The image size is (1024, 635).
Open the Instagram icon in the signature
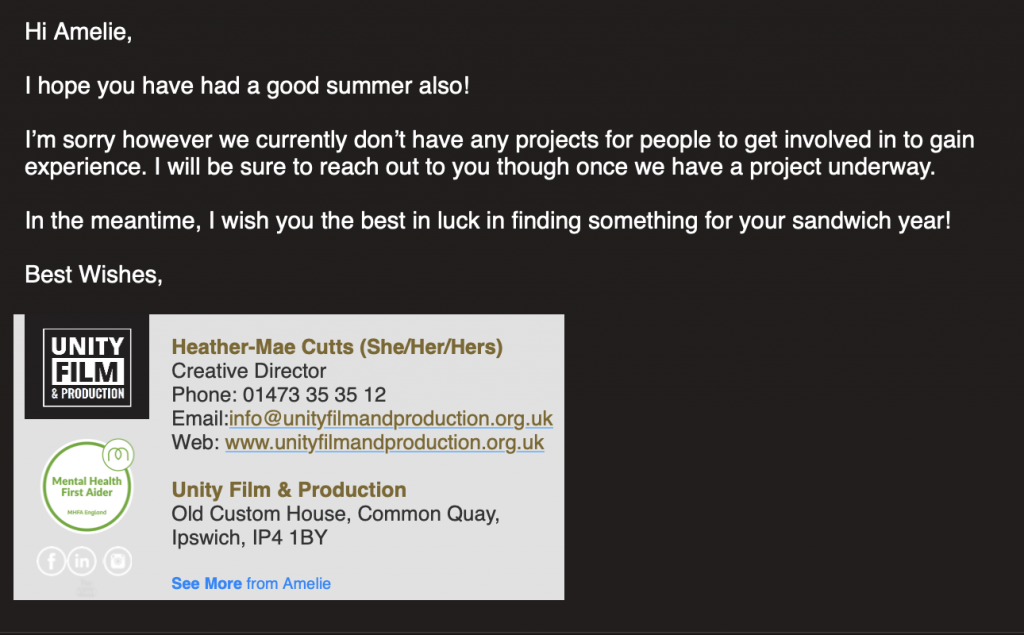[x=118, y=561]
